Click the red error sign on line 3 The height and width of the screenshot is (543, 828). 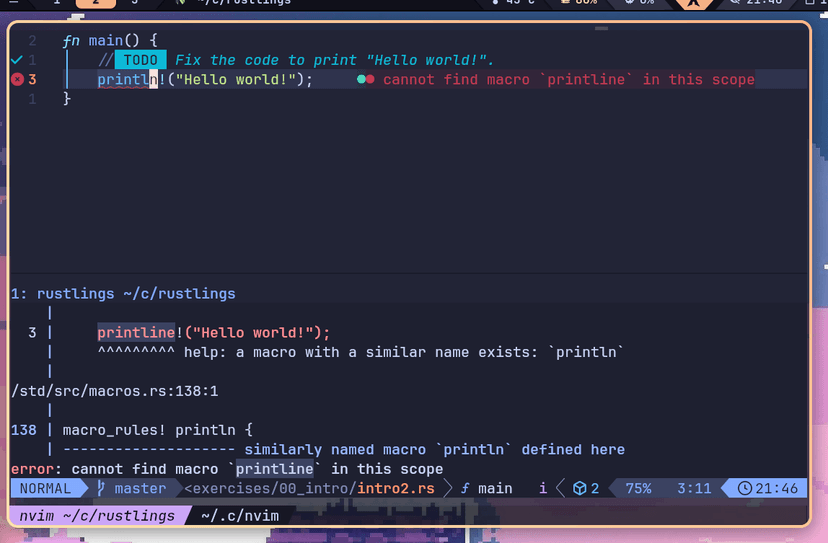point(17,80)
